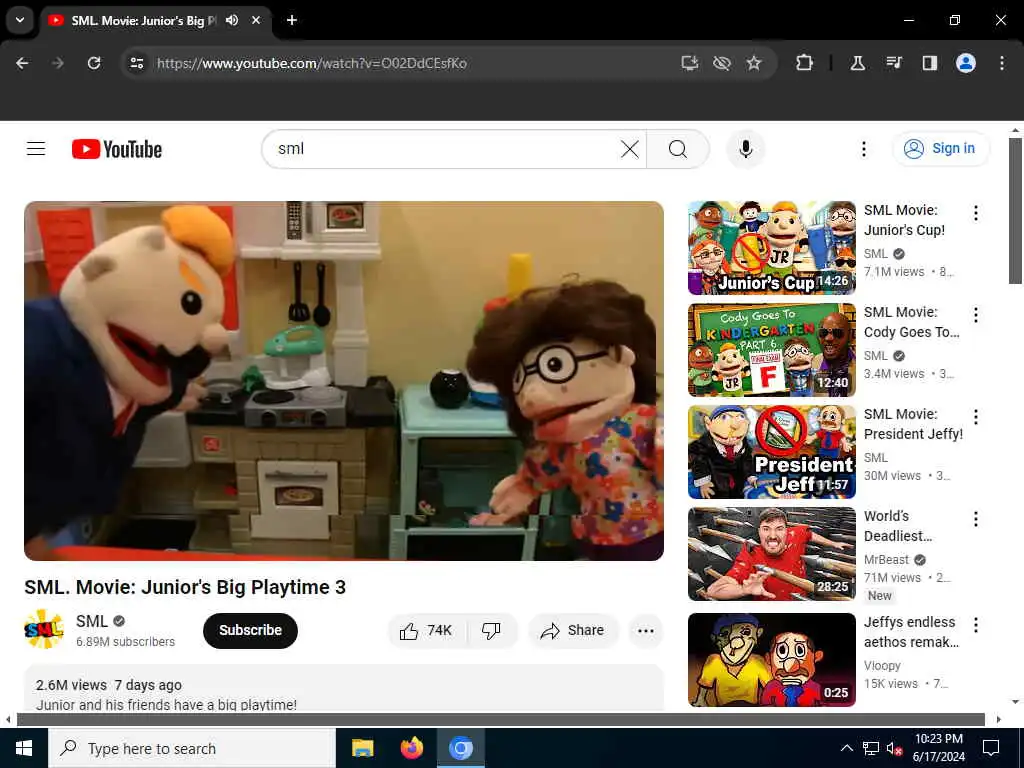Share the video

pyautogui.click(x=573, y=630)
